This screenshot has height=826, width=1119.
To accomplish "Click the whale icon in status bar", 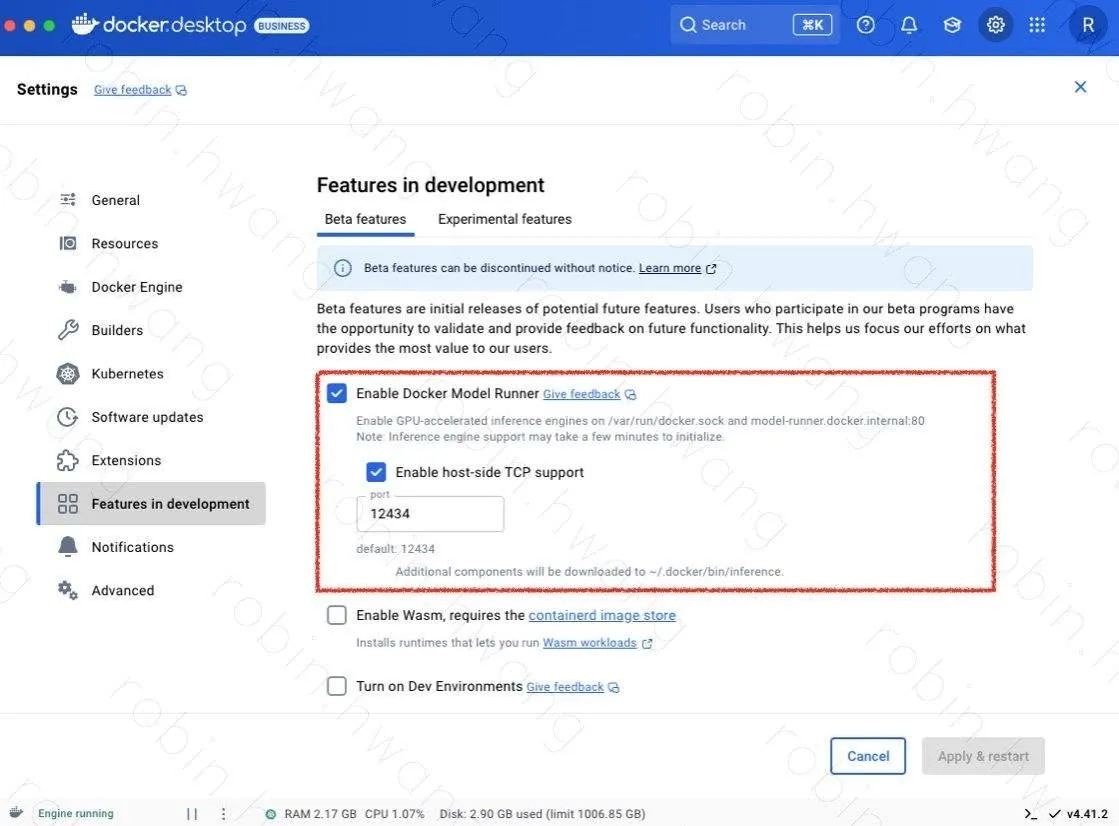I will [x=16, y=813].
